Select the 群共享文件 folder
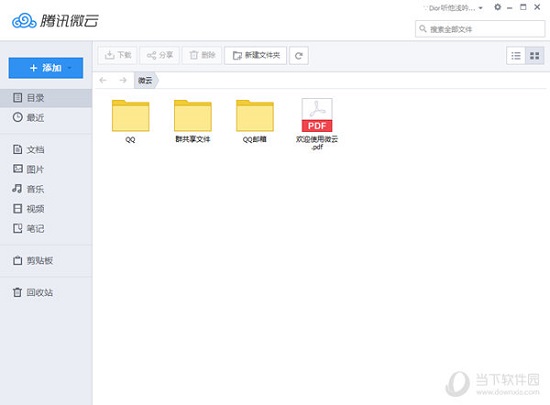This screenshot has height=405, width=550. (x=193, y=121)
